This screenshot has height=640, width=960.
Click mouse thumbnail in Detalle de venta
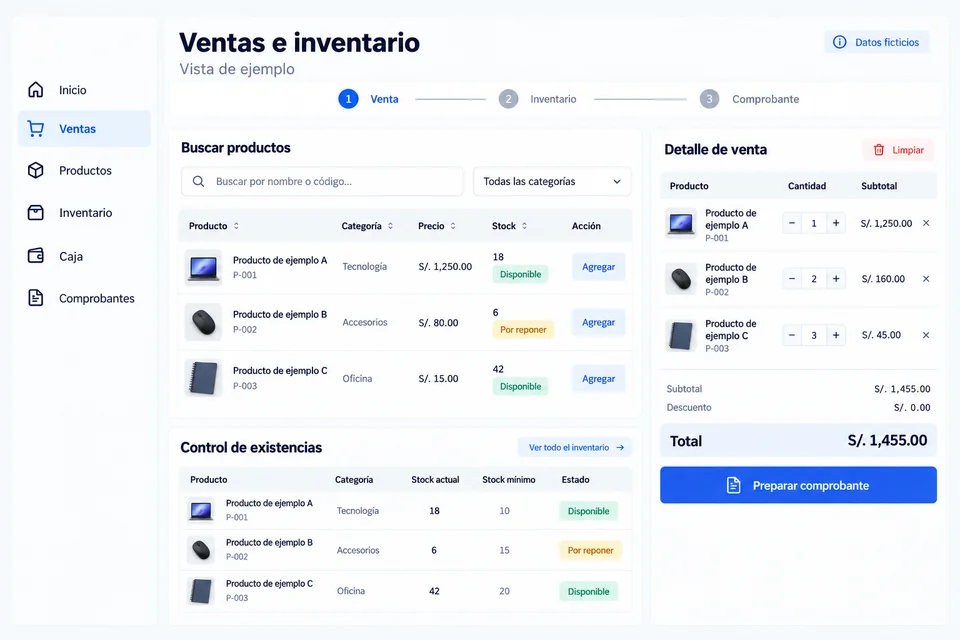[x=681, y=279]
